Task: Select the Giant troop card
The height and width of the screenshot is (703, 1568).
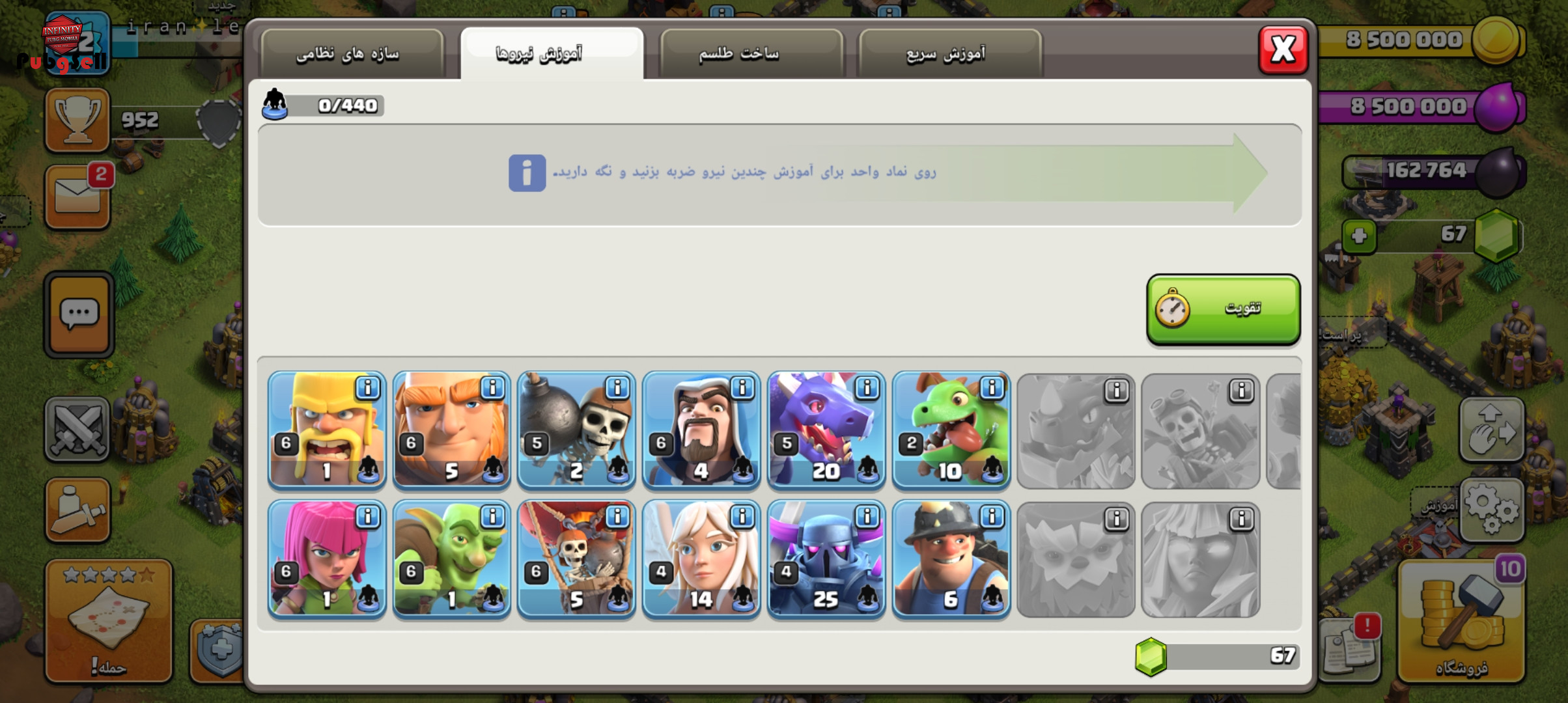Action: click(x=452, y=430)
